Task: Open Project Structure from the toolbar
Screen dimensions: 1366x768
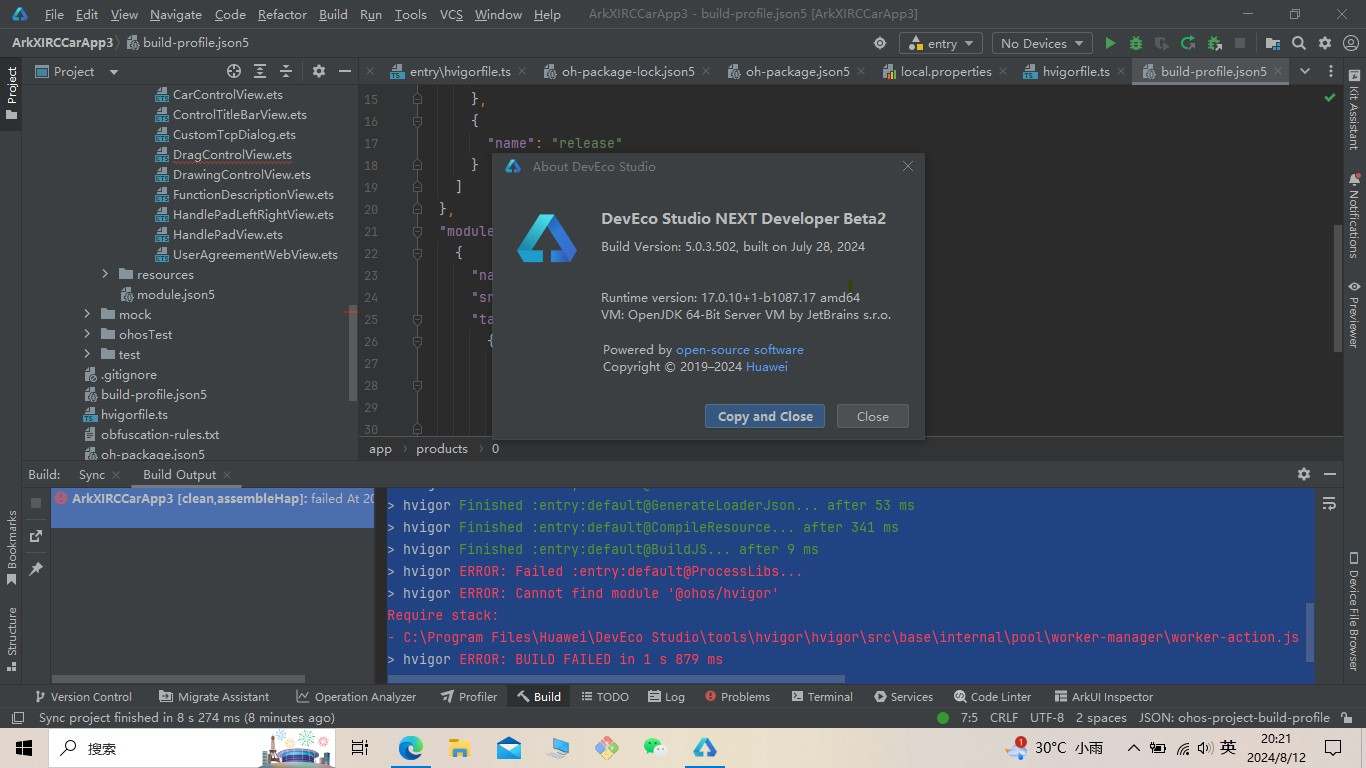Action: coord(1272,43)
